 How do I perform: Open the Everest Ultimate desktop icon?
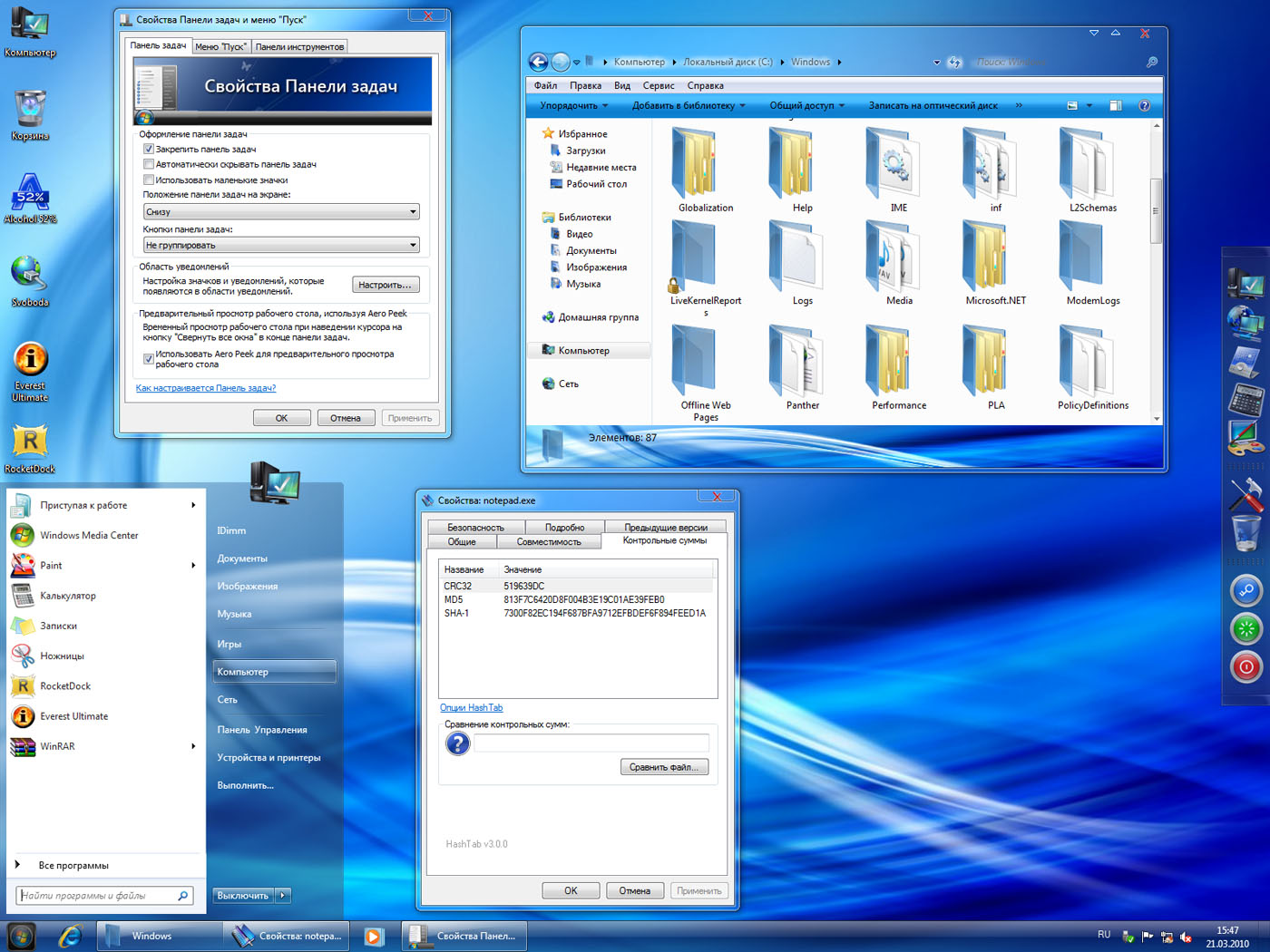(30, 360)
